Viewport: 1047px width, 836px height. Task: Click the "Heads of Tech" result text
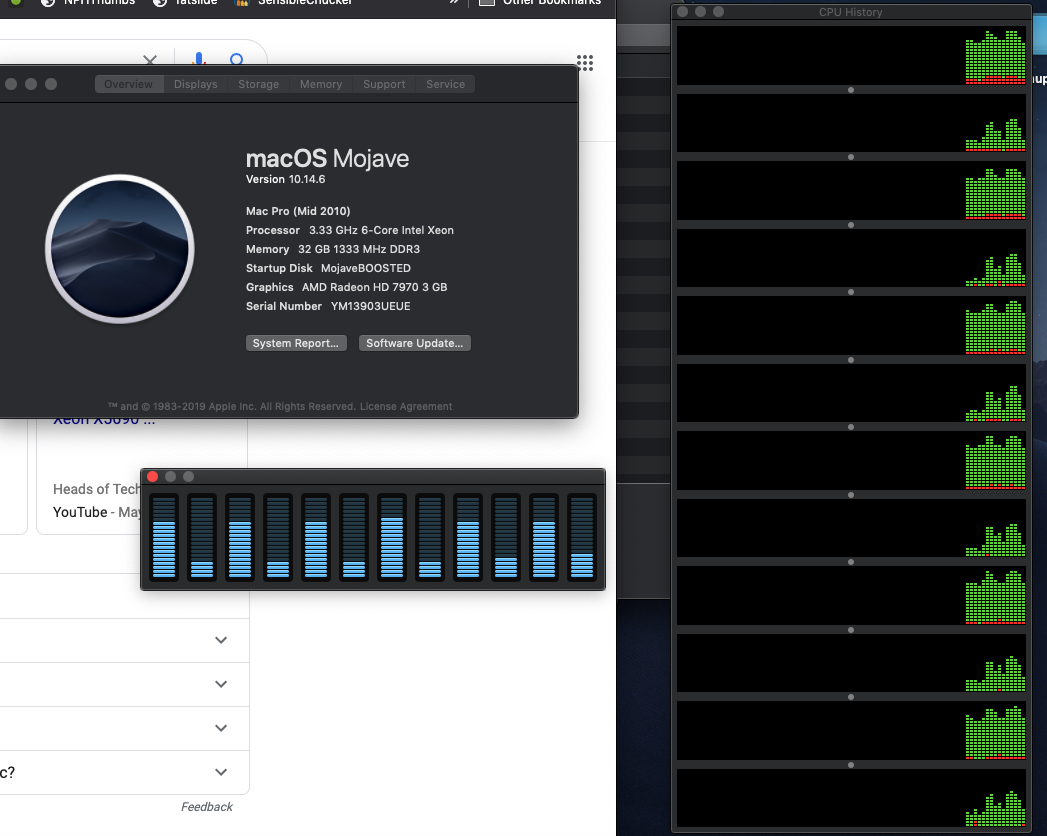(96, 489)
